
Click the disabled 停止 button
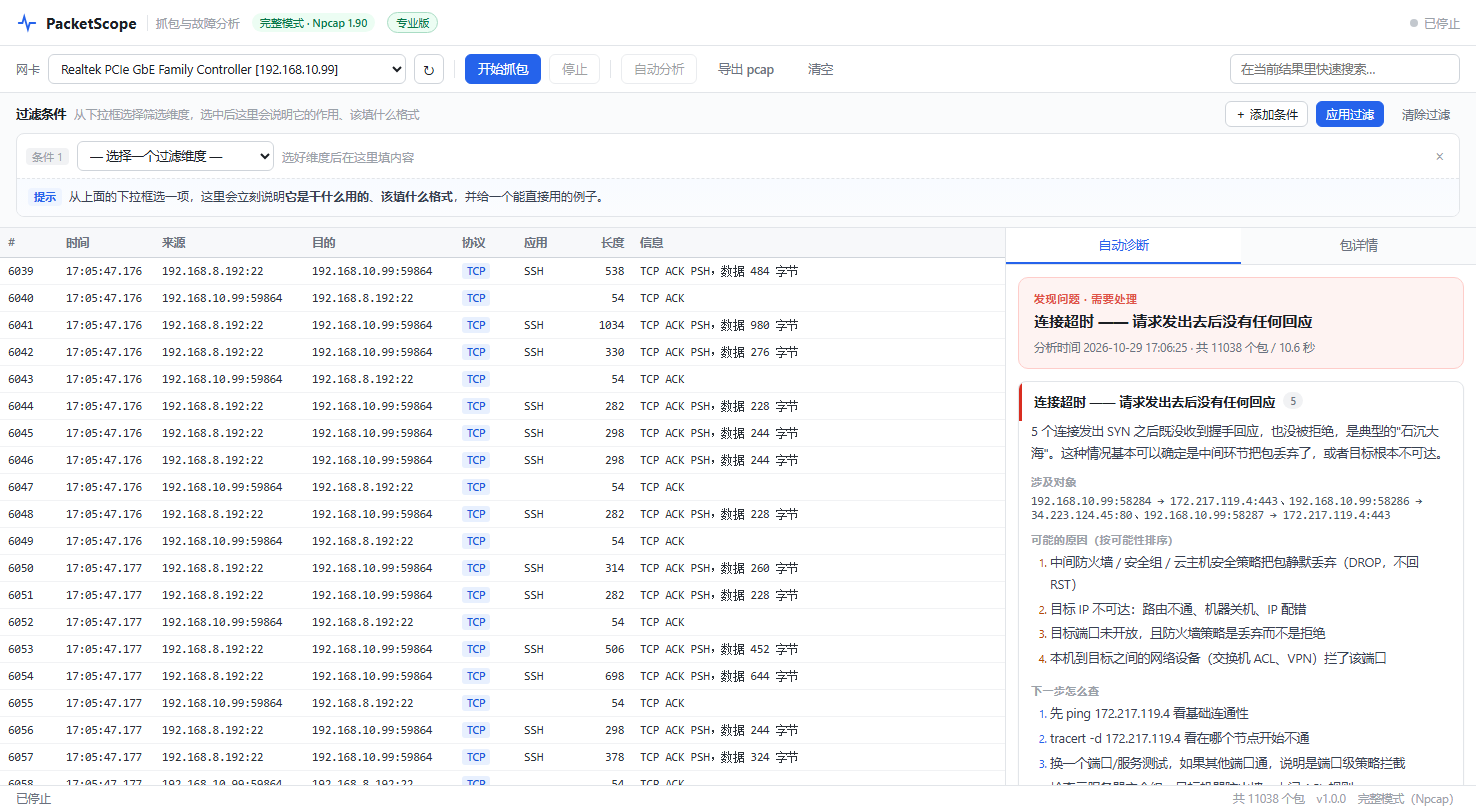(x=575, y=69)
